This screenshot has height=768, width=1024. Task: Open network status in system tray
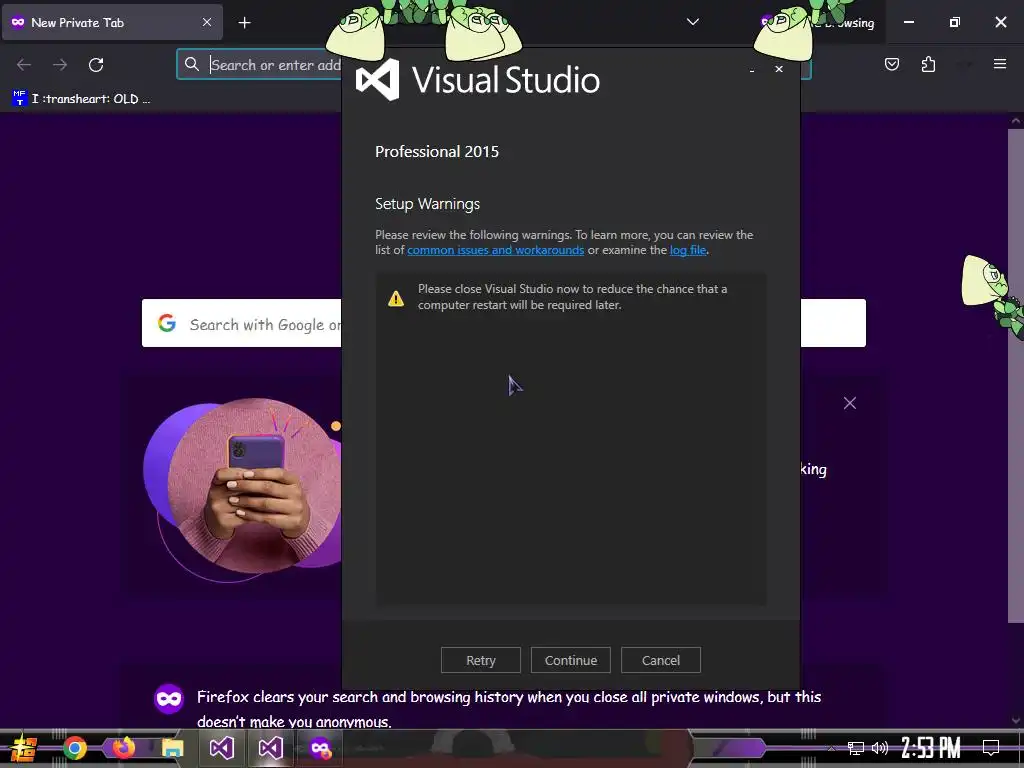856,748
